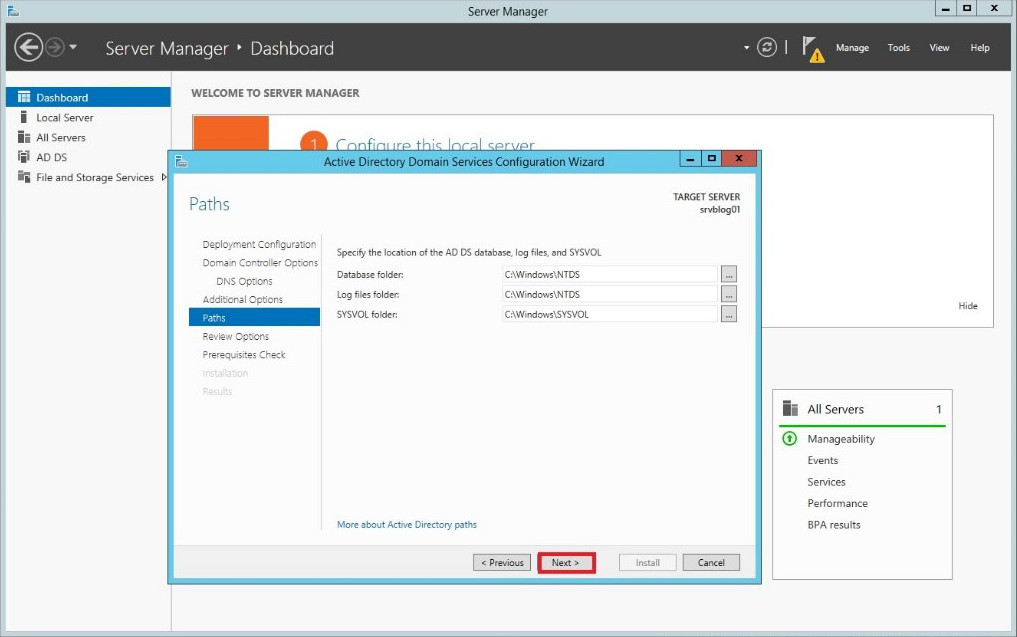The height and width of the screenshot is (637, 1017).
Task: Click the target server name srvblog01
Action: point(719,210)
